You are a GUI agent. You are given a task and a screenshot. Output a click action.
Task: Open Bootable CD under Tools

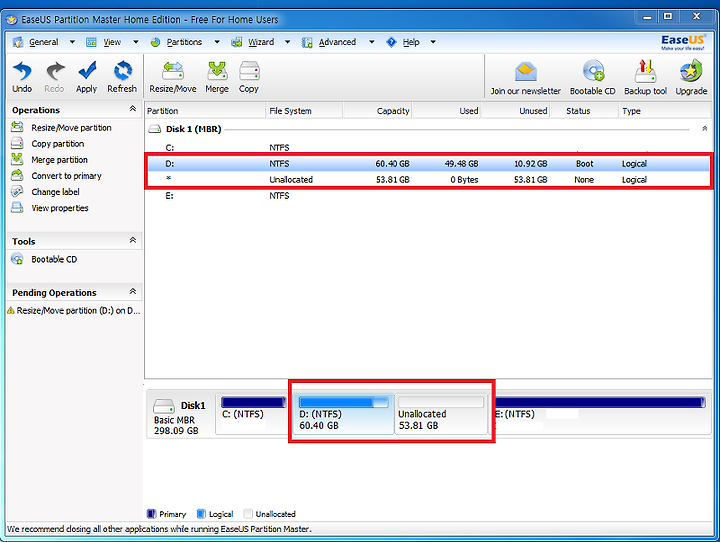[54, 260]
